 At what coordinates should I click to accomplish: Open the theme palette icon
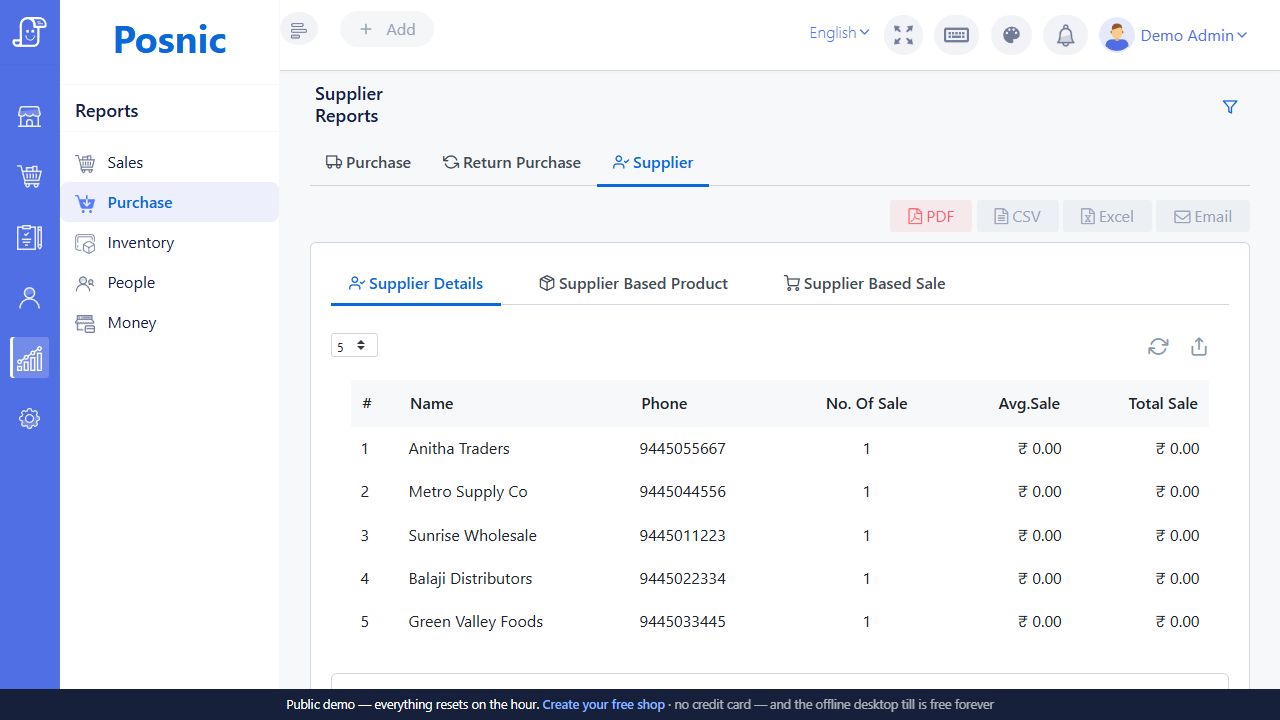pyautogui.click(x=1011, y=35)
